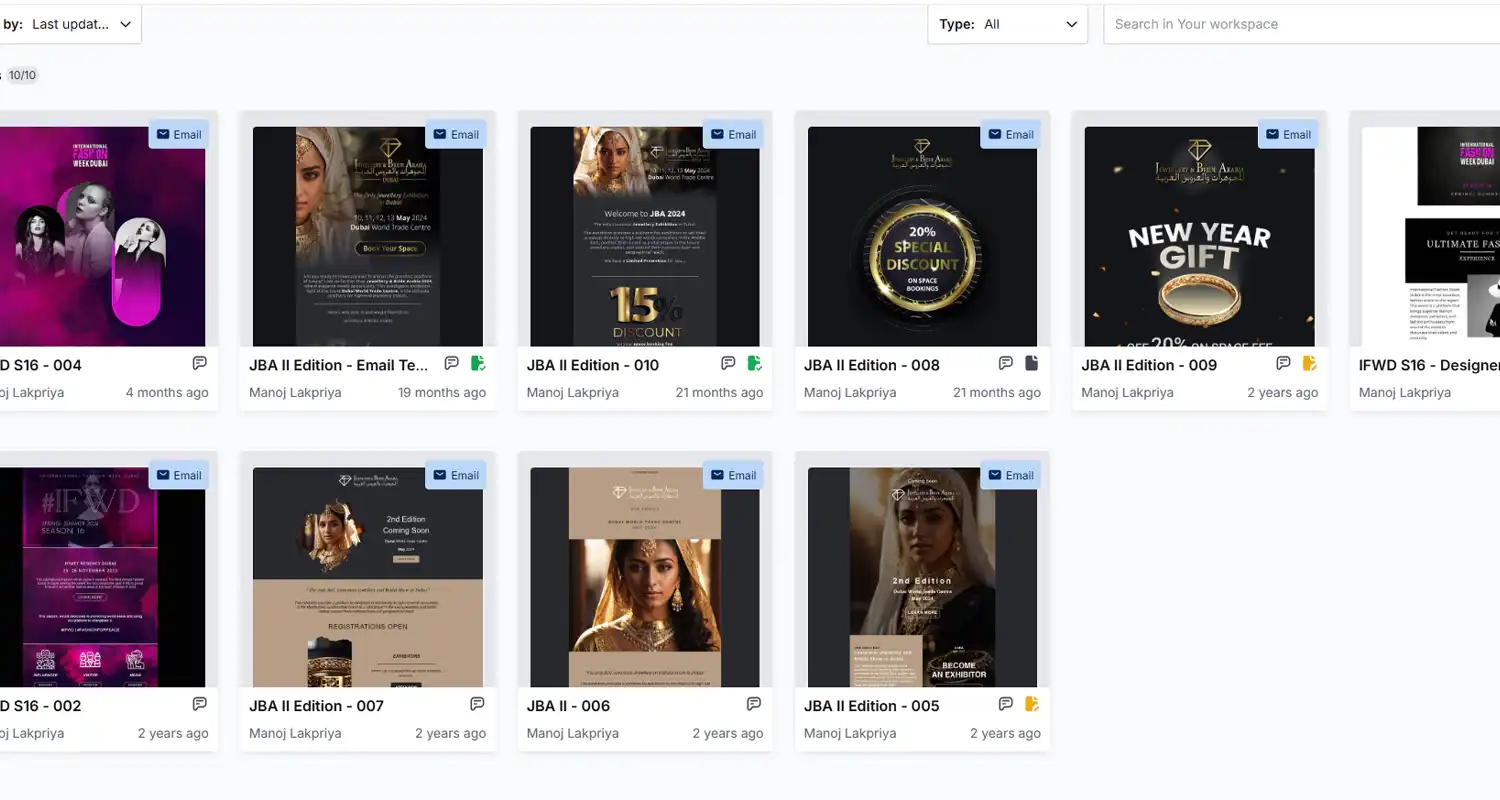Click the orange document status icon on JBA II Edition - 009
The width and height of the screenshot is (1500, 800).
tap(1310, 363)
